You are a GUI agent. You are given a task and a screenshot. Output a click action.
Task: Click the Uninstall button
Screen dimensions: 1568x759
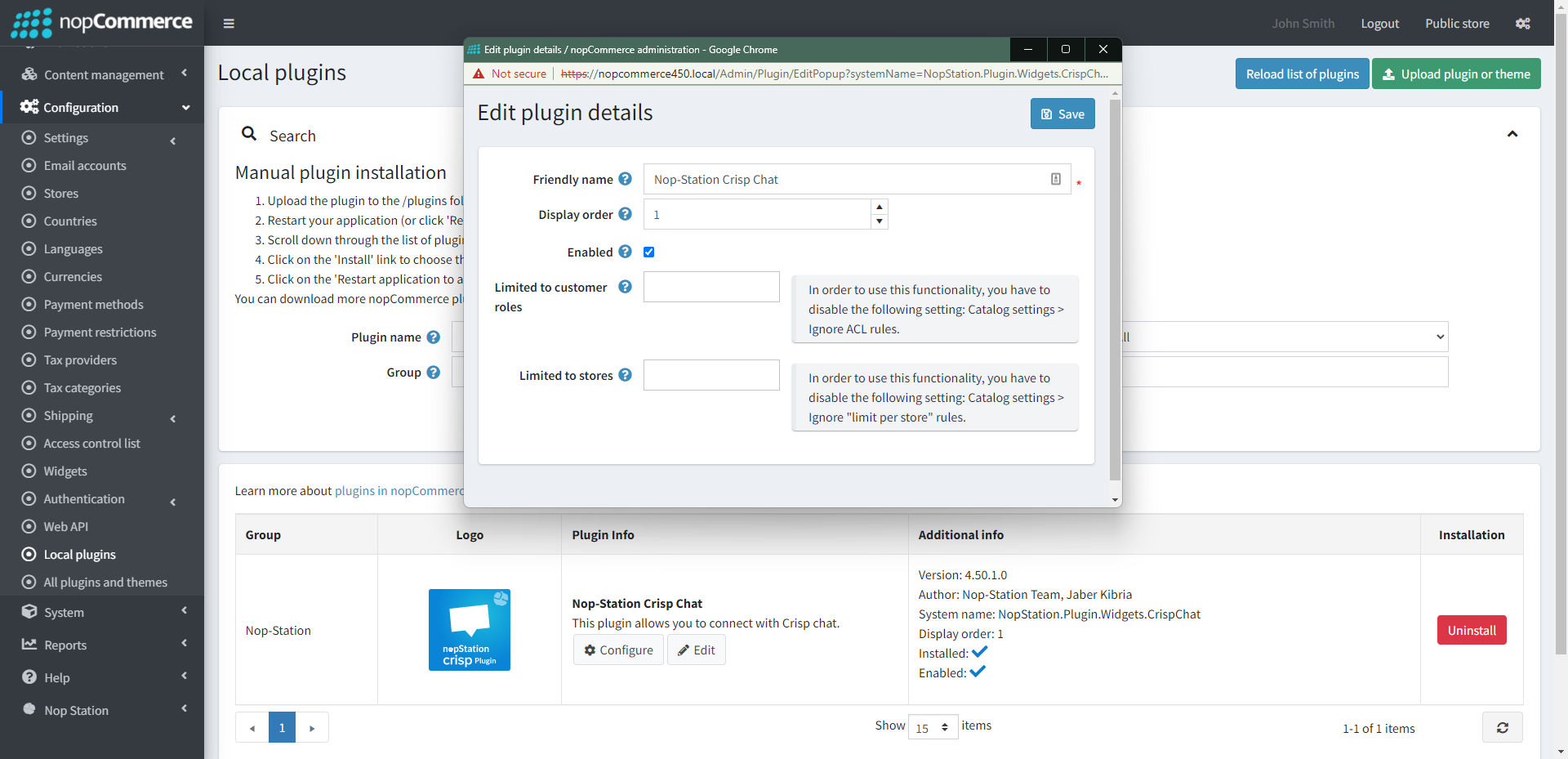coord(1472,630)
